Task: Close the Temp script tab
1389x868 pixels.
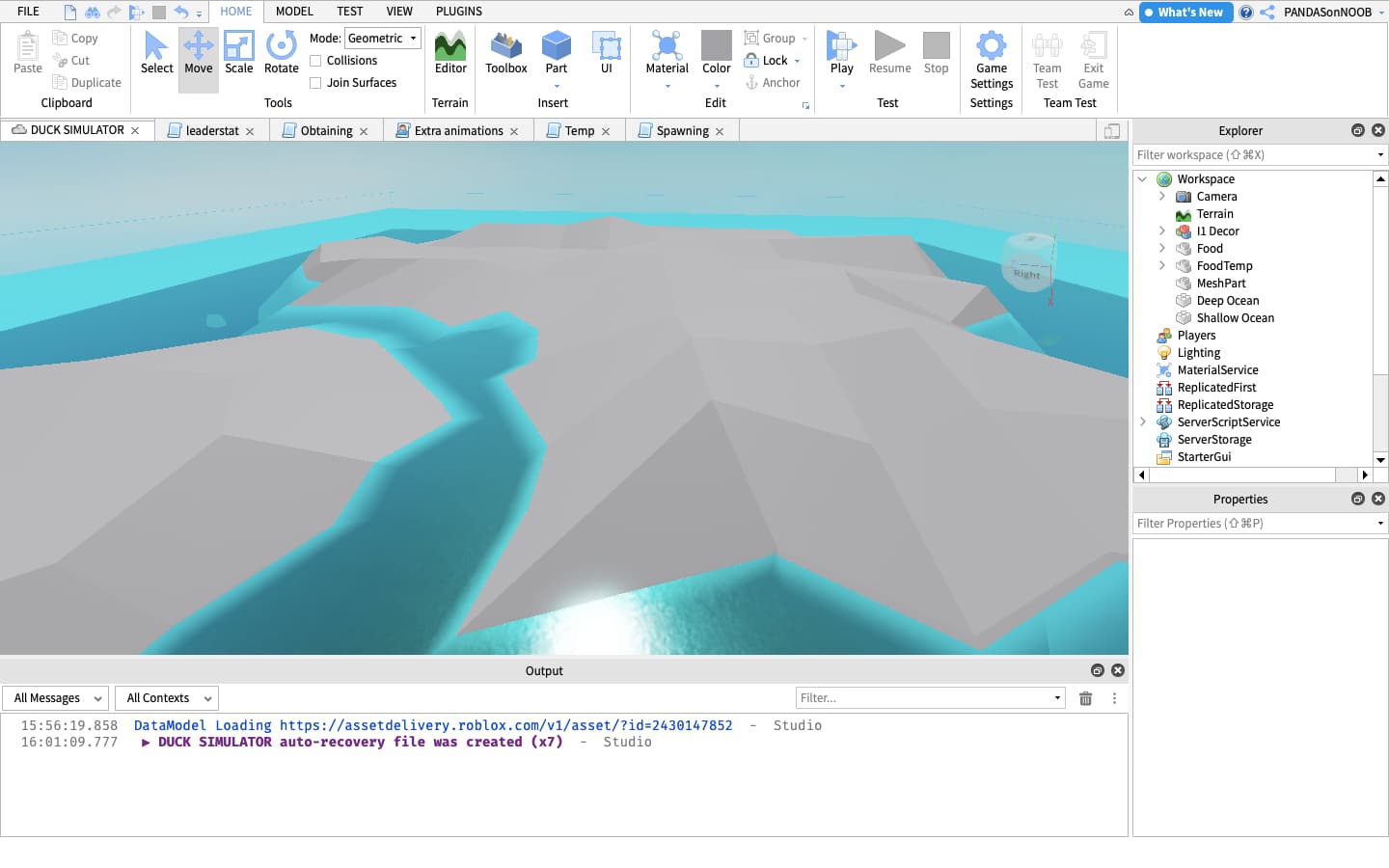Action: (x=606, y=131)
